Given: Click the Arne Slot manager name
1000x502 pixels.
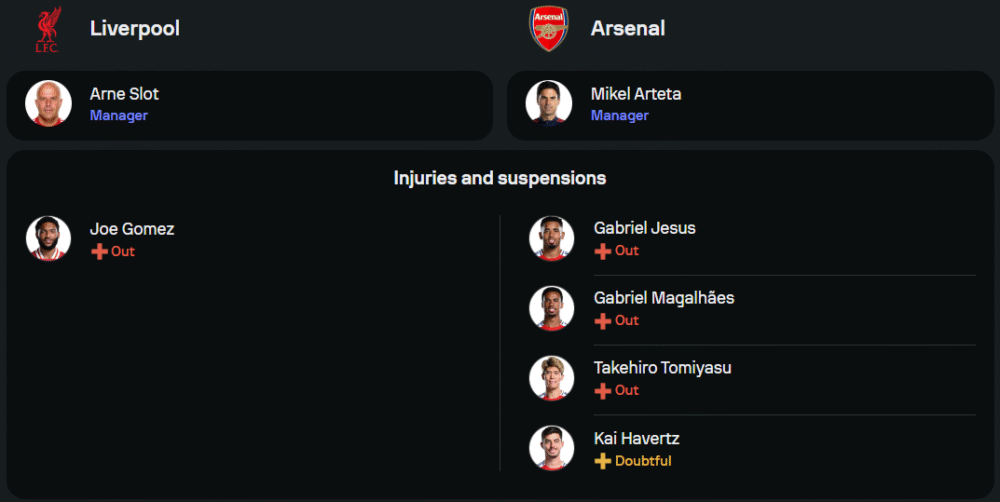Looking at the screenshot, I should 124,94.
